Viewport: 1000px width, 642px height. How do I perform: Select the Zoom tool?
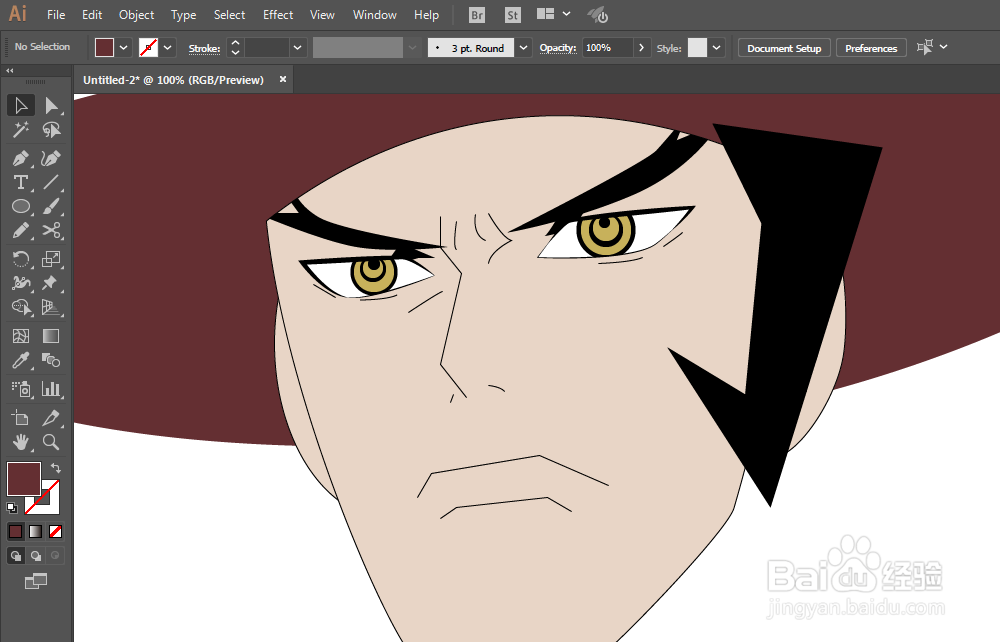(x=51, y=442)
